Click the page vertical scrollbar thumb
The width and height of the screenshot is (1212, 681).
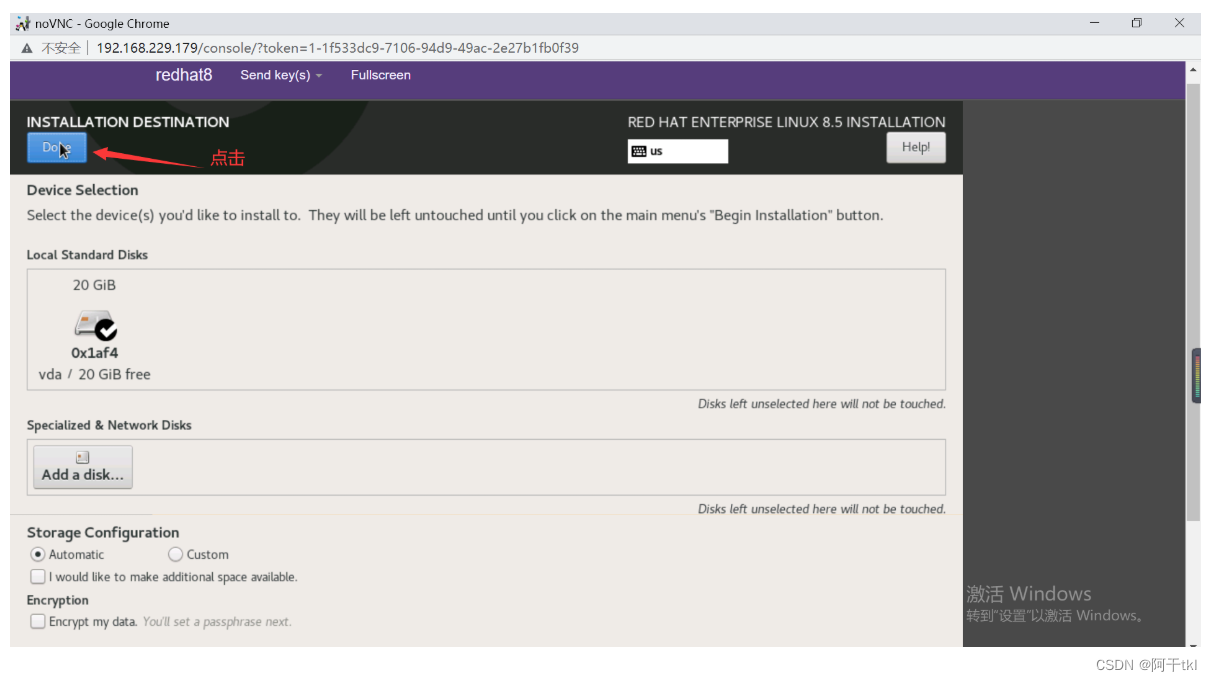(1192, 302)
